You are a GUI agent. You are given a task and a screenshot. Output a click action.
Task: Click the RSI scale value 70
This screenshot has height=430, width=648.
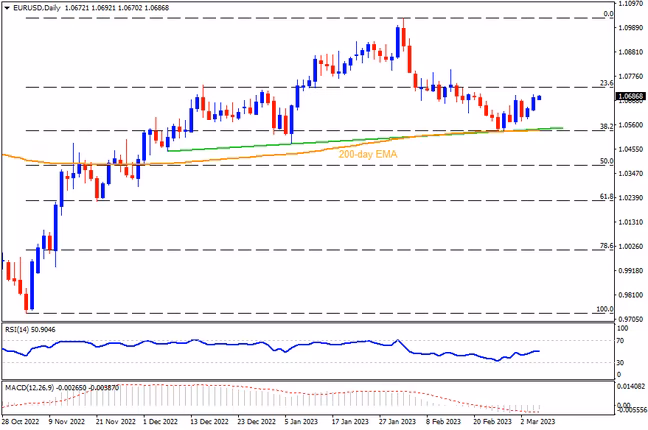click(x=620, y=341)
